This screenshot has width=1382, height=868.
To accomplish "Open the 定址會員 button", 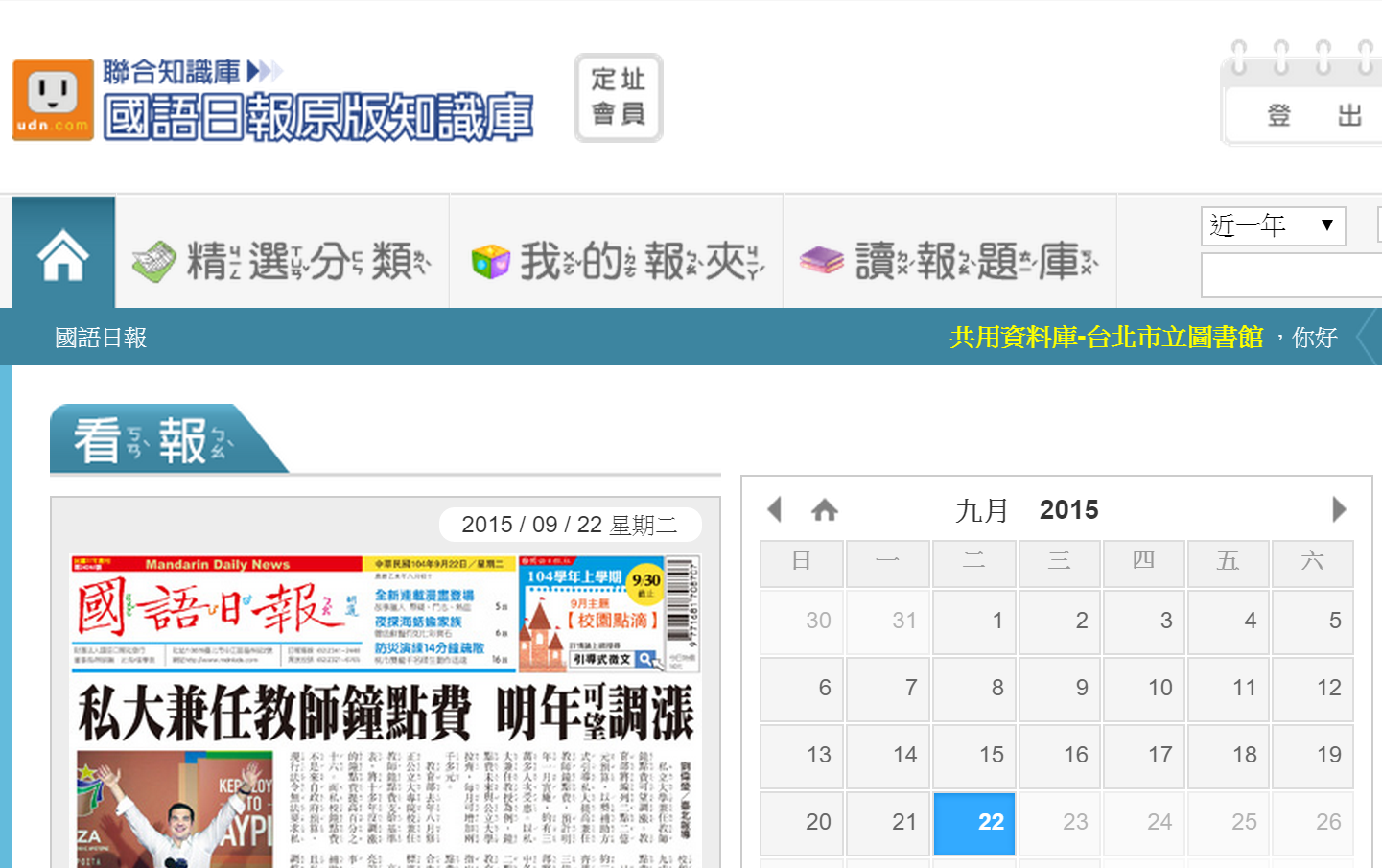I will pos(619,98).
